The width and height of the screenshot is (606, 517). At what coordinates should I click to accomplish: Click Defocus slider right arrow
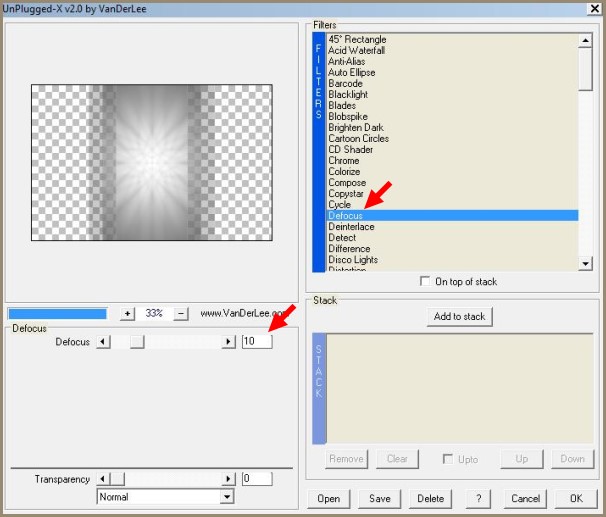229,342
